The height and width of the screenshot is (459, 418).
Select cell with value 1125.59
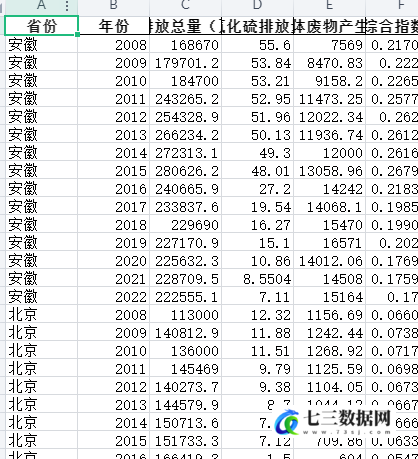pyautogui.click(x=329, y=369)
